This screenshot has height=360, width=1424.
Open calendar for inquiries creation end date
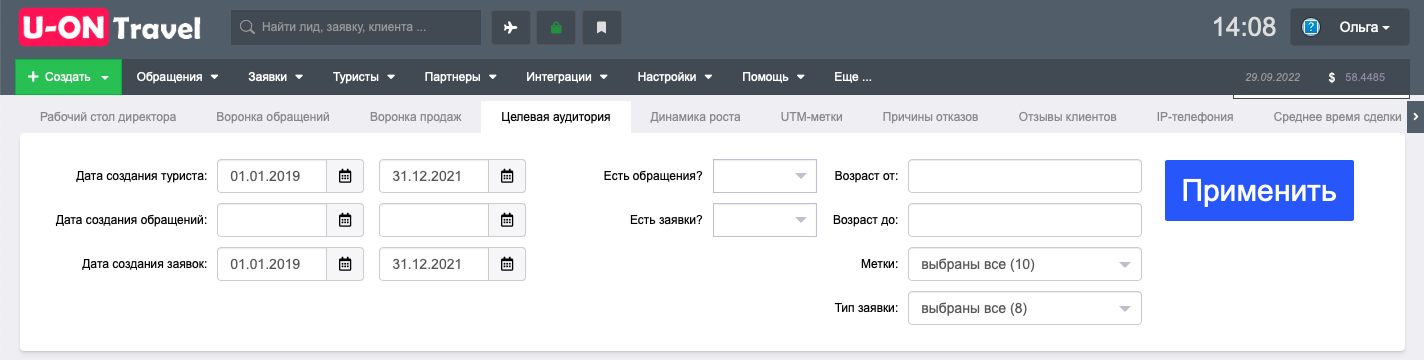point(507,220)
